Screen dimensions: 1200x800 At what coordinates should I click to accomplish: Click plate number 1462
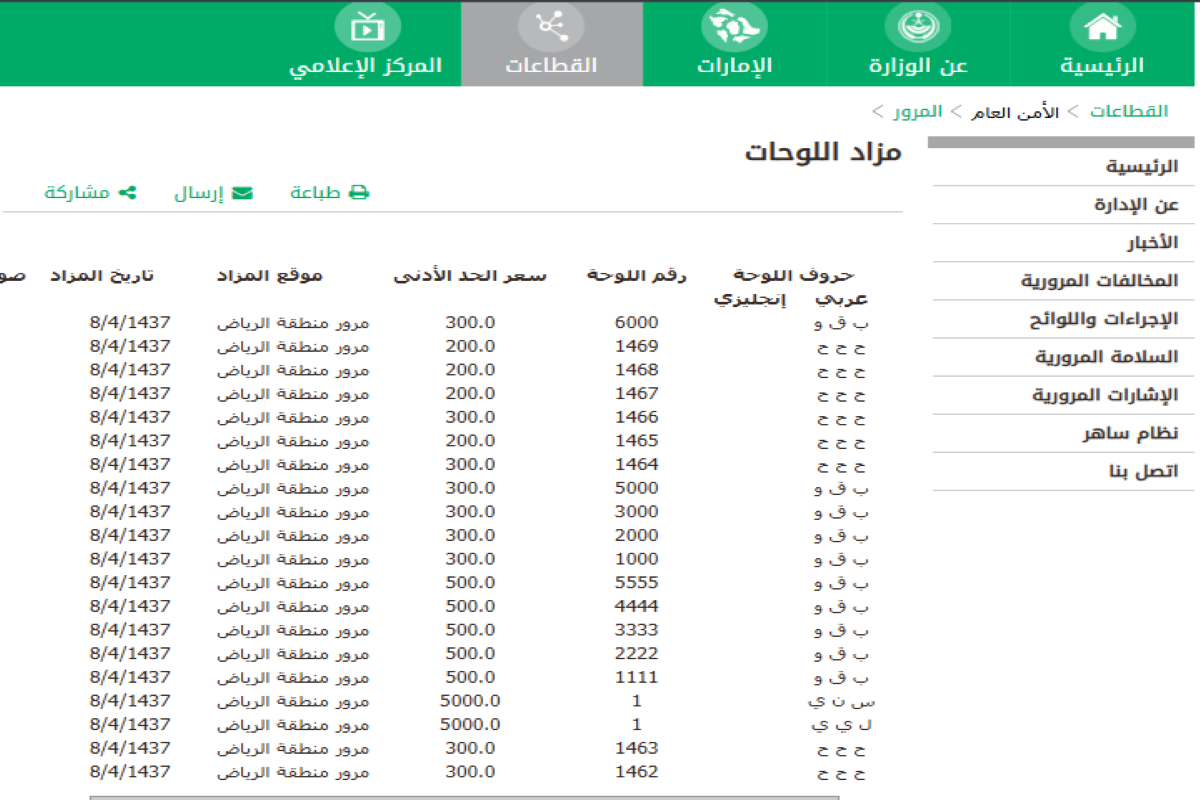tap(637, 771)
